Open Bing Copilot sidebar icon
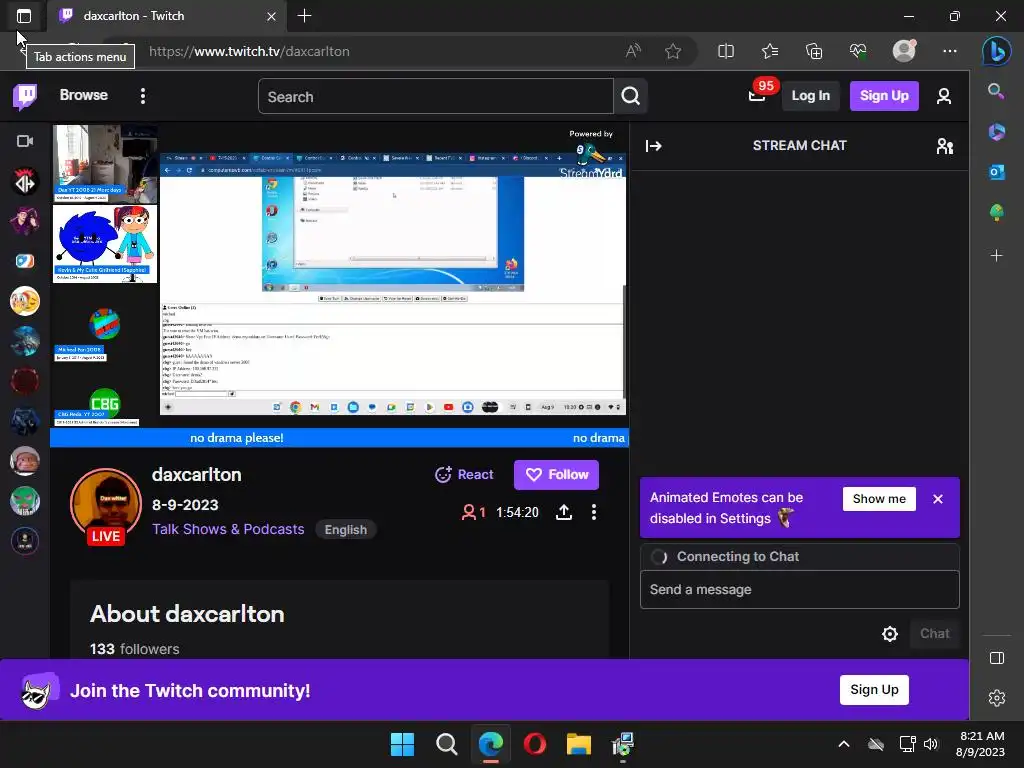The height and width of the screenshot is (768, 1024). click(x=997, y=51)
